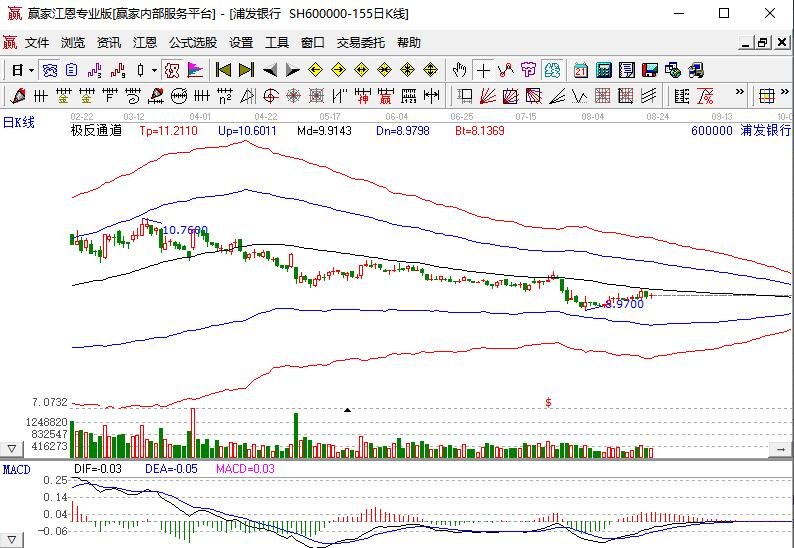Click the 日K线 label
794x548 pixels.
pos(19,123)
